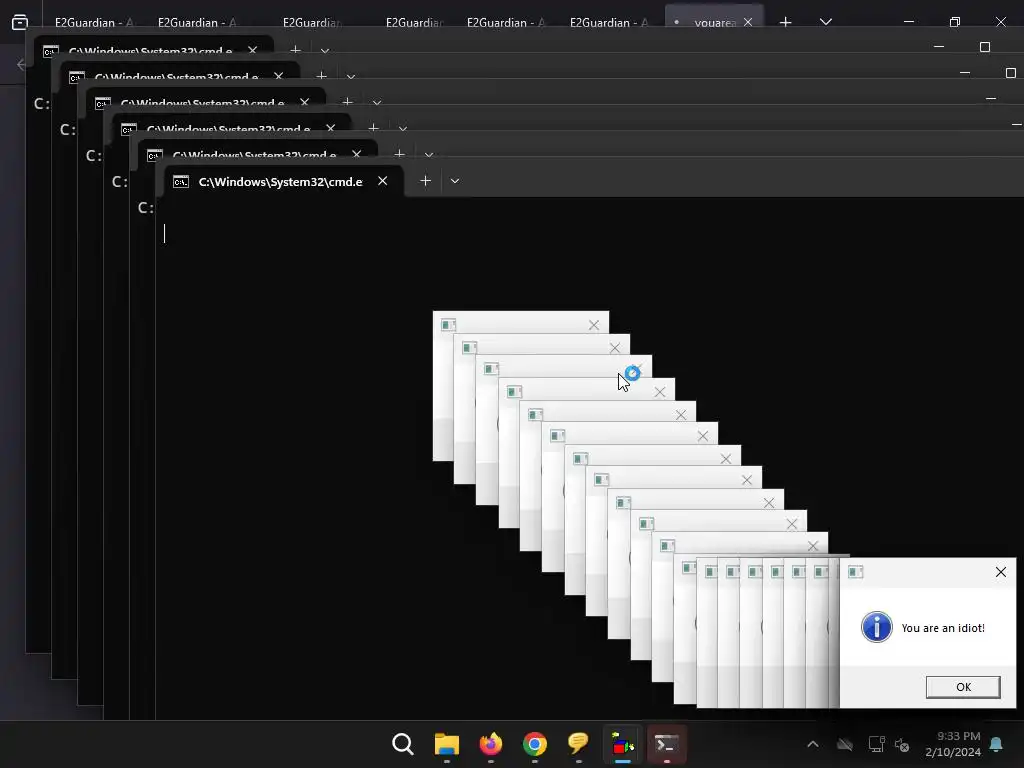Click the crossed-out cloud icon in the tray
This screenshot has width=1024, height=768.
point(845,744)
